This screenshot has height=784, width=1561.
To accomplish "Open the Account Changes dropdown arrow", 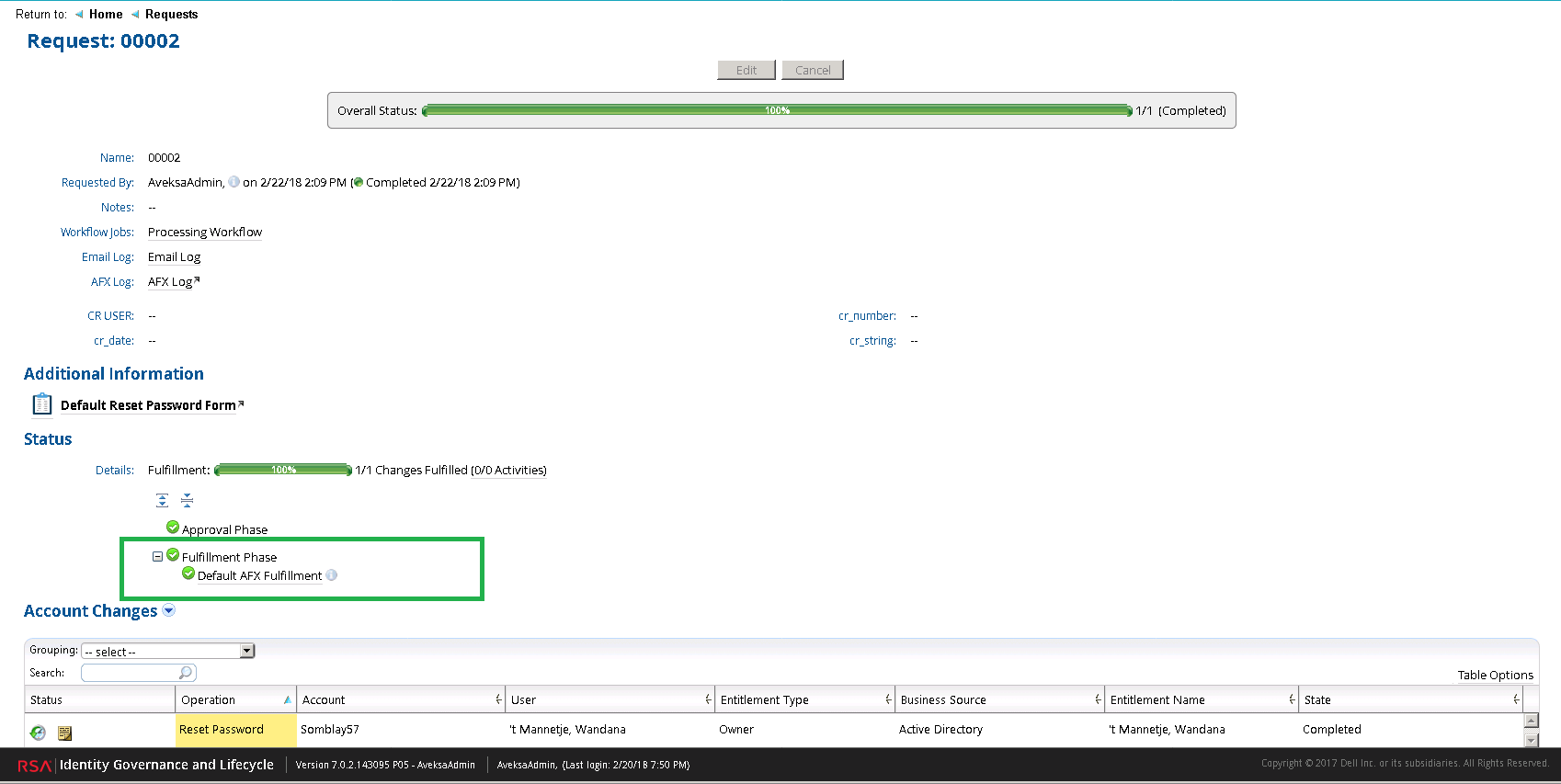I will point(169,610).
